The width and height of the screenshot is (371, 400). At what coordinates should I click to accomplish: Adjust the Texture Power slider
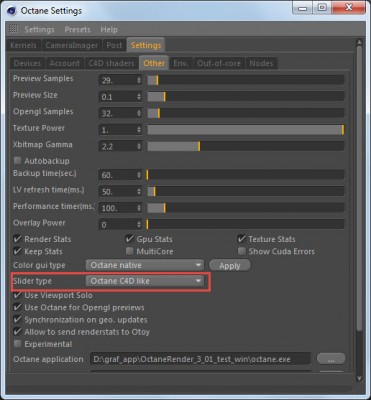(246, 130)
